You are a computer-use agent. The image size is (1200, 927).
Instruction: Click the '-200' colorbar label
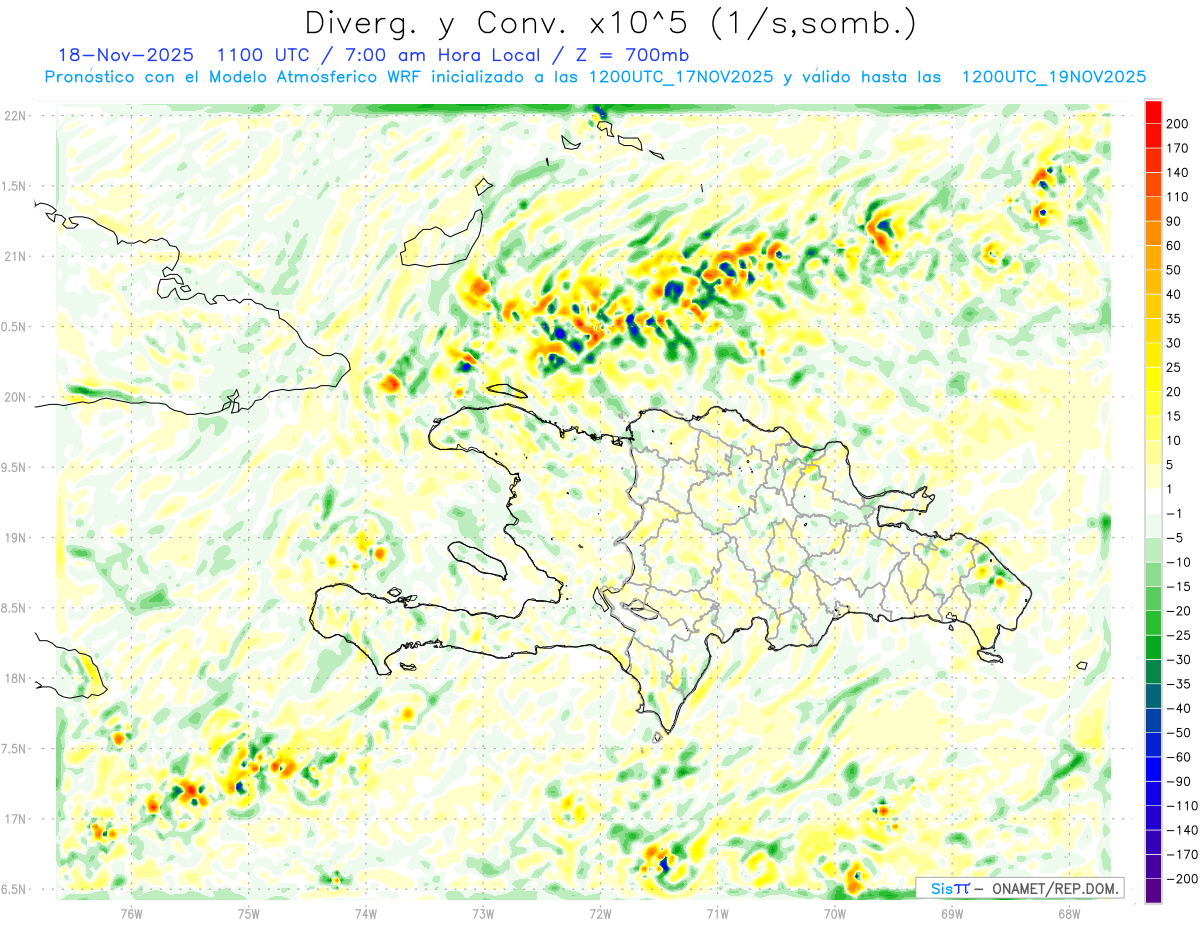pyautogui.click(x=1181, y=879)
